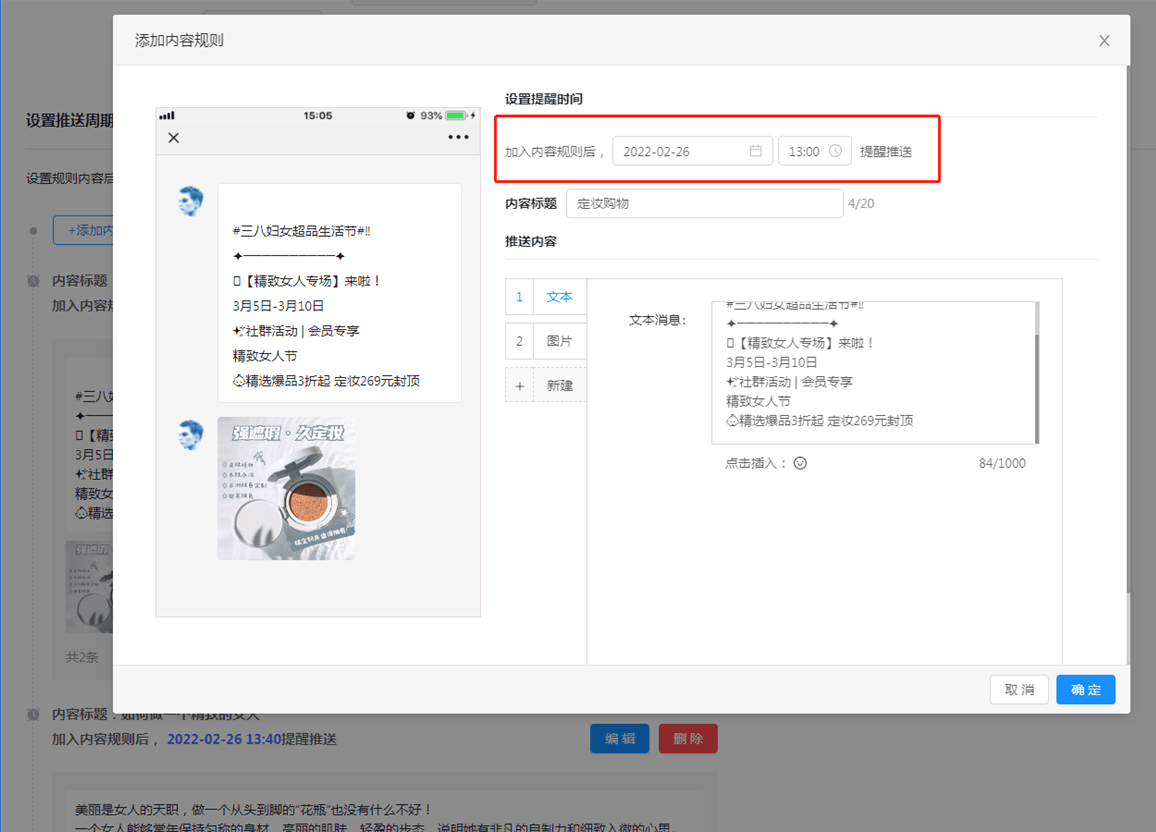Viewport: 1156px width, 832px height.
Task: Click #三八妇女超品生活节# line in preview
Action: [x=302, y=231]
